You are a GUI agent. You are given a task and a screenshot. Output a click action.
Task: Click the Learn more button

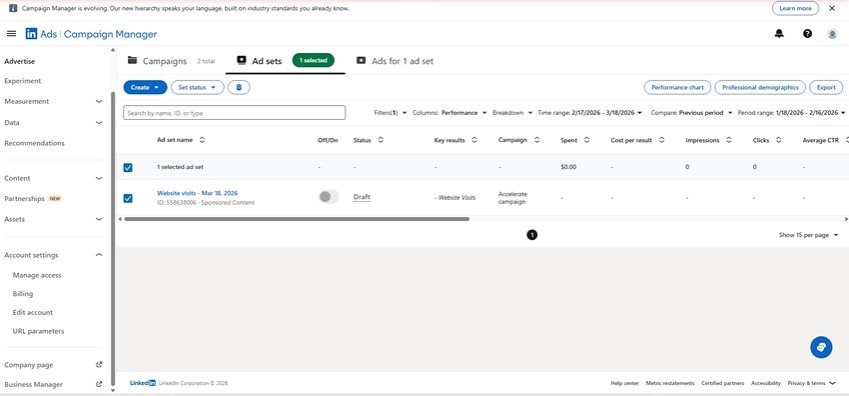coord(795,8)
